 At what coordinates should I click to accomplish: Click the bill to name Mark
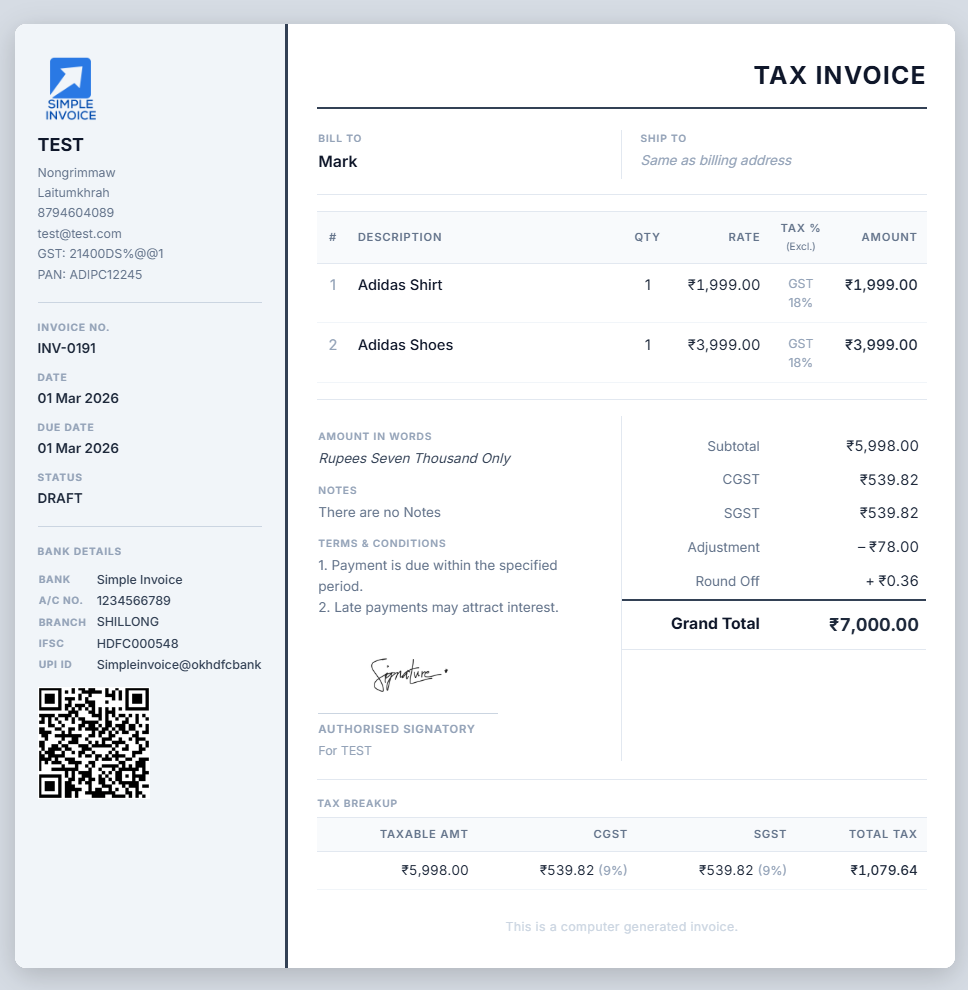pyautogui.click(x=338, y=162)
